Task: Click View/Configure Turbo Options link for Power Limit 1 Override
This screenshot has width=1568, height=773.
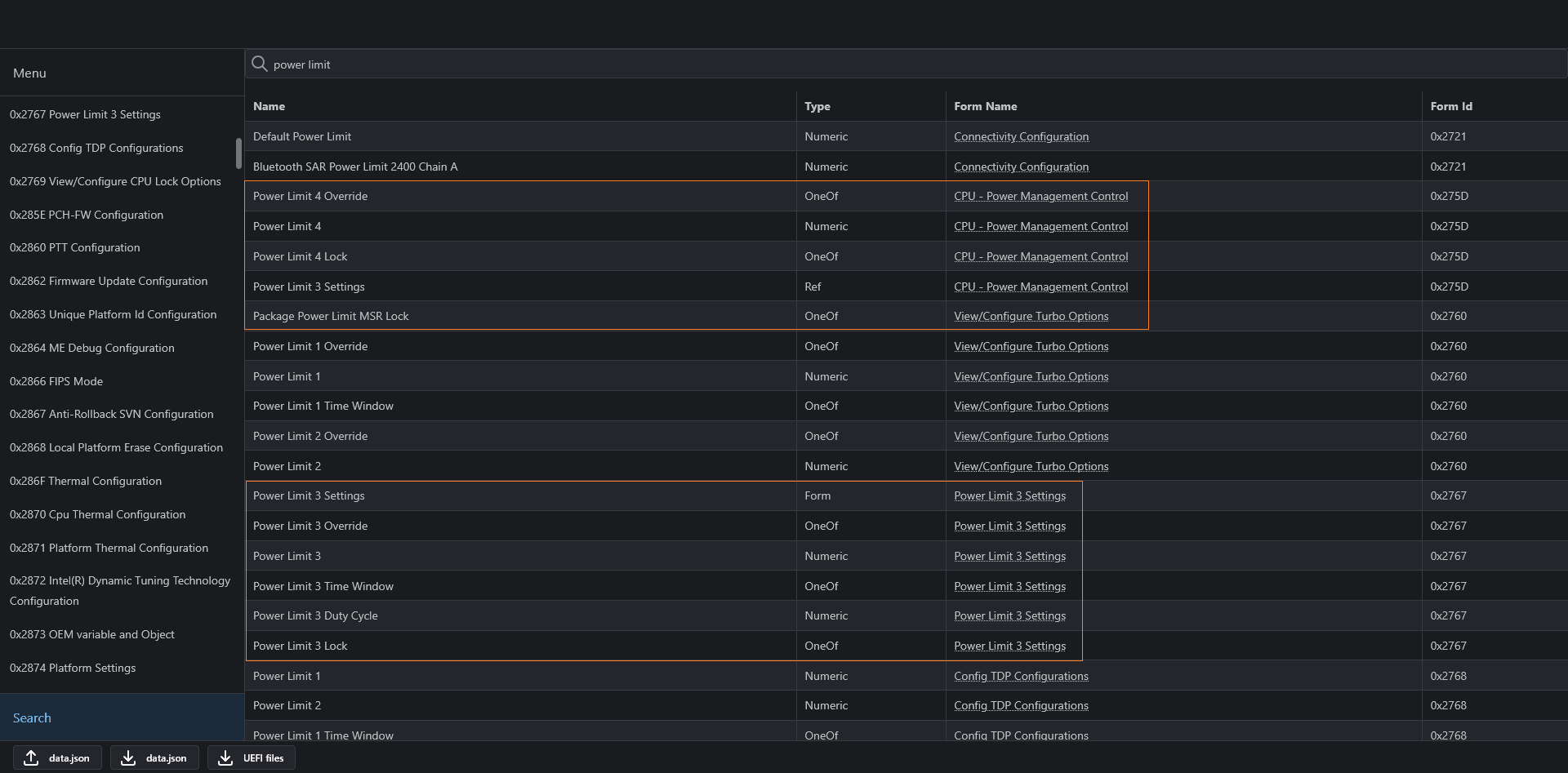Action: [x=1031, y=346]
